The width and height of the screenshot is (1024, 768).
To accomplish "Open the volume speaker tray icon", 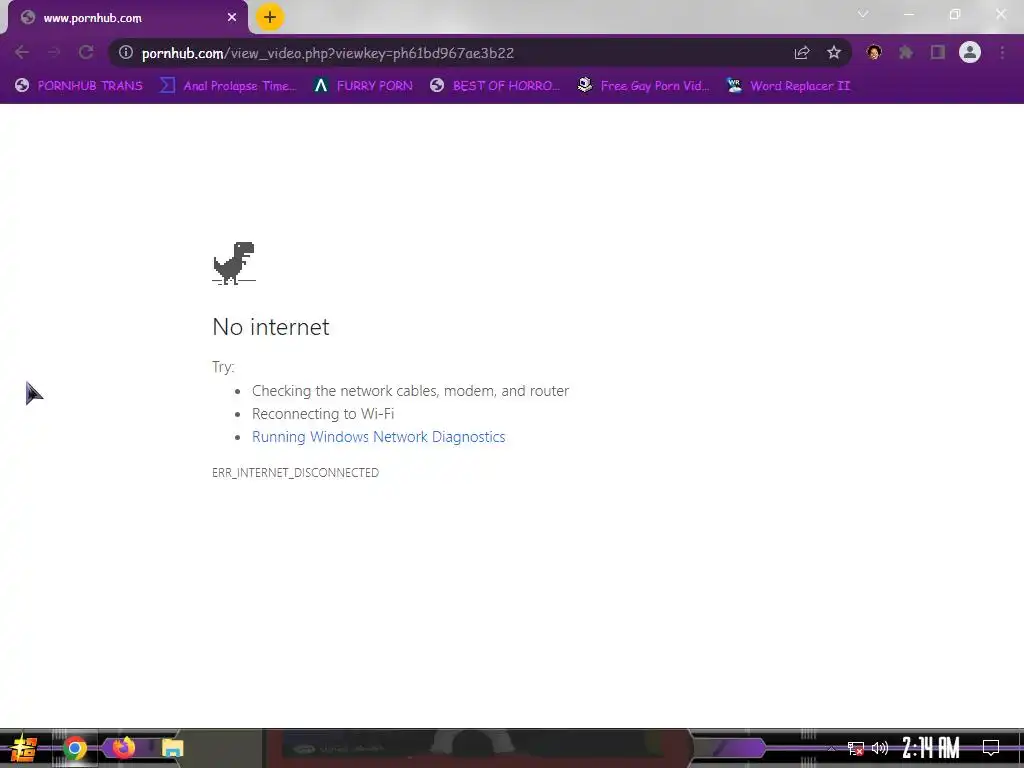I will coord(880,748).
